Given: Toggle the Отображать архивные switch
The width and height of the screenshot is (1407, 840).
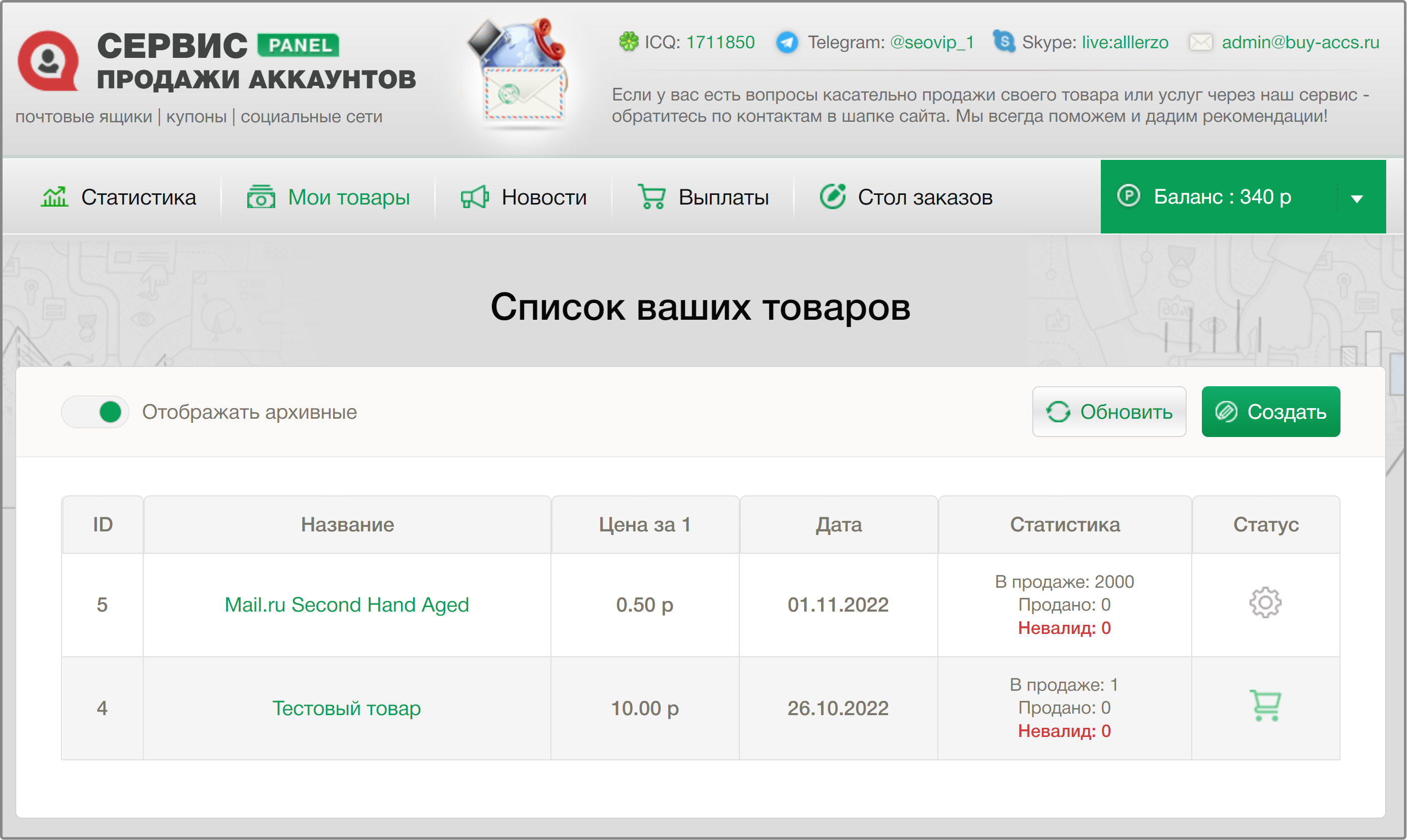Looking at the screenshot, I should tap(95, 412).
